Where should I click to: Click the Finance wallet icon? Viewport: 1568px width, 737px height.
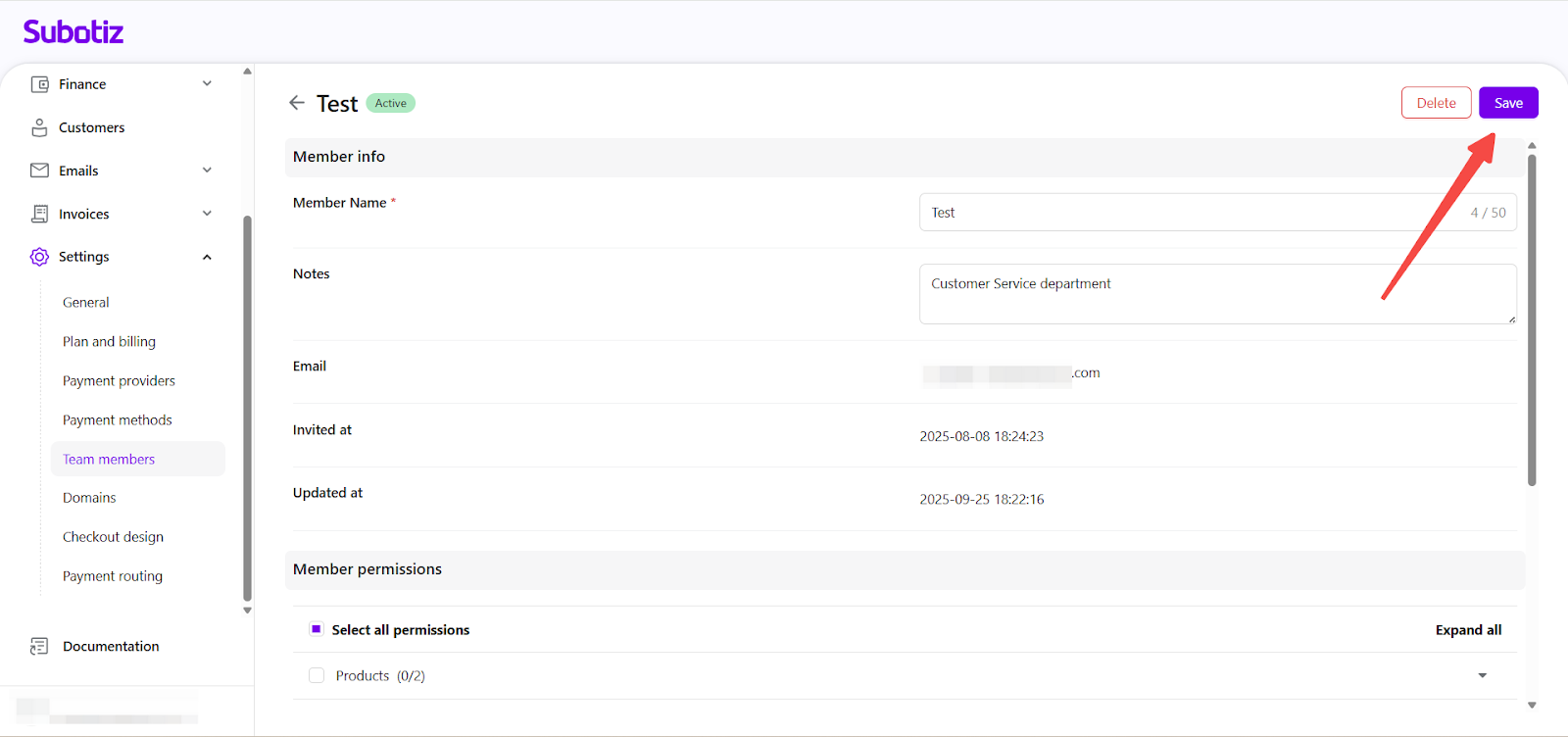(x=39, y=84)
